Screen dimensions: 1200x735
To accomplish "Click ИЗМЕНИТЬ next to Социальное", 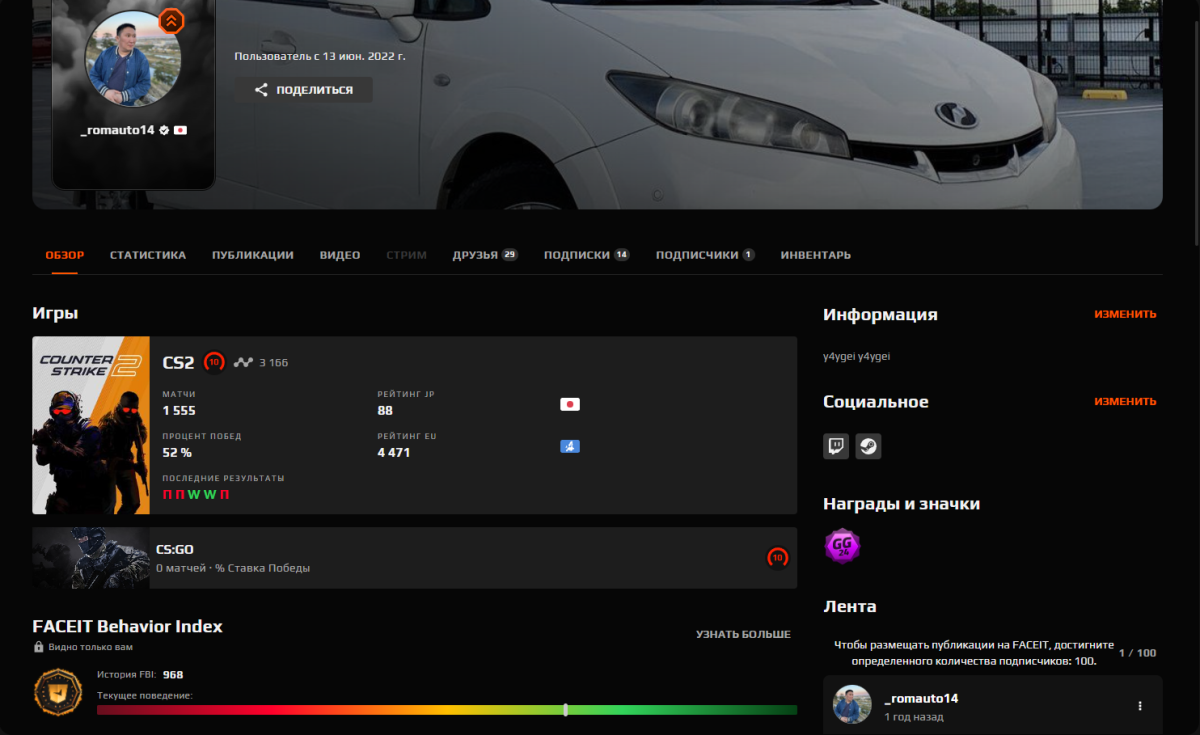I will [1125, 402].
